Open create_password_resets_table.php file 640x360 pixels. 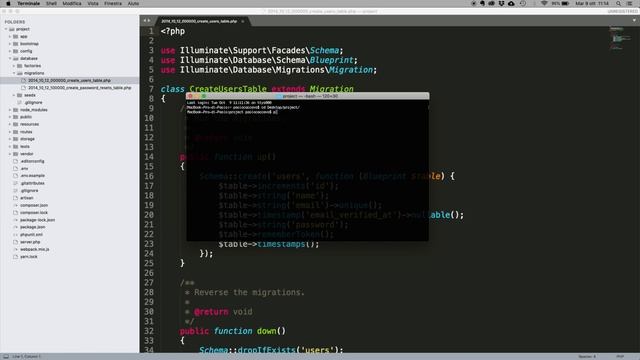point(80,88)
